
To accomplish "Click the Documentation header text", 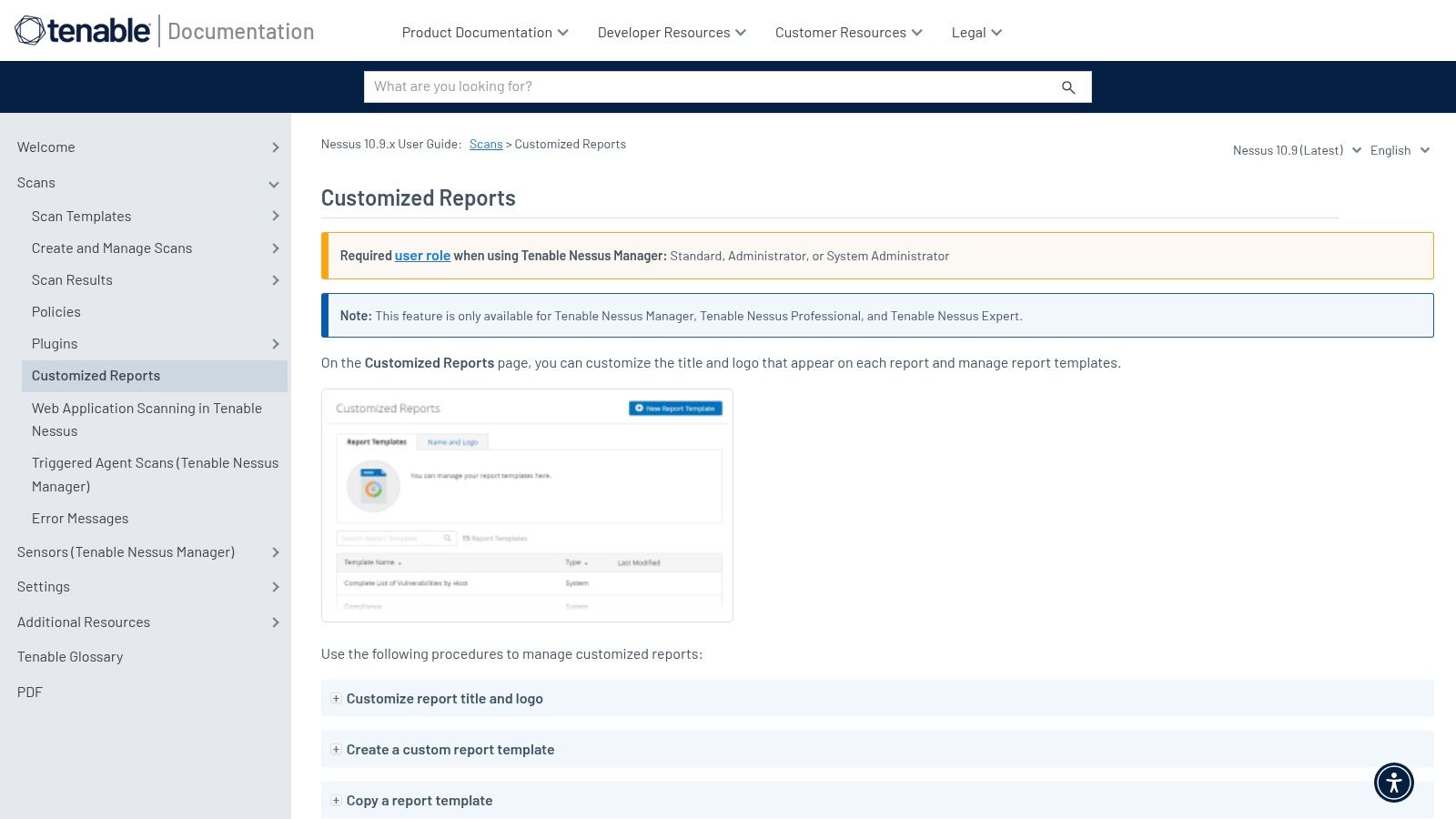I will coord(241,32).
